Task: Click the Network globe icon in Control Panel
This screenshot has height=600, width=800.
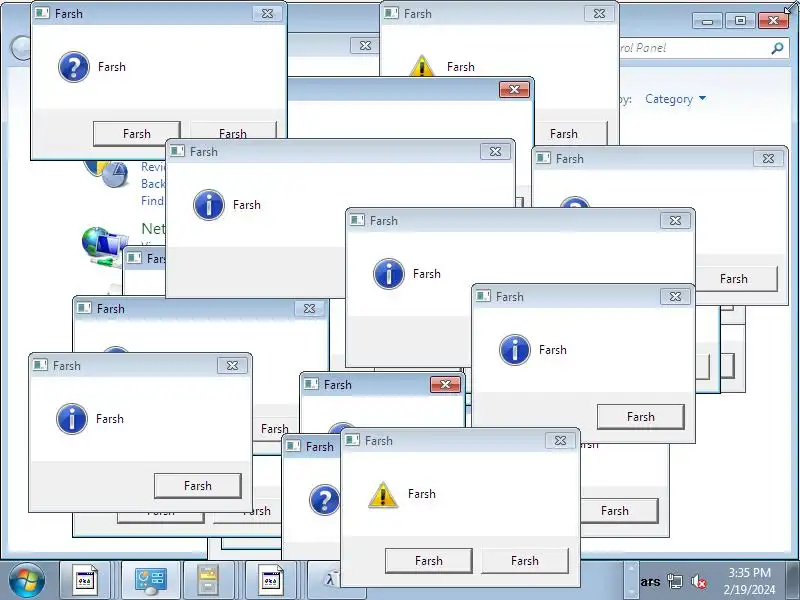Action: 102,245
